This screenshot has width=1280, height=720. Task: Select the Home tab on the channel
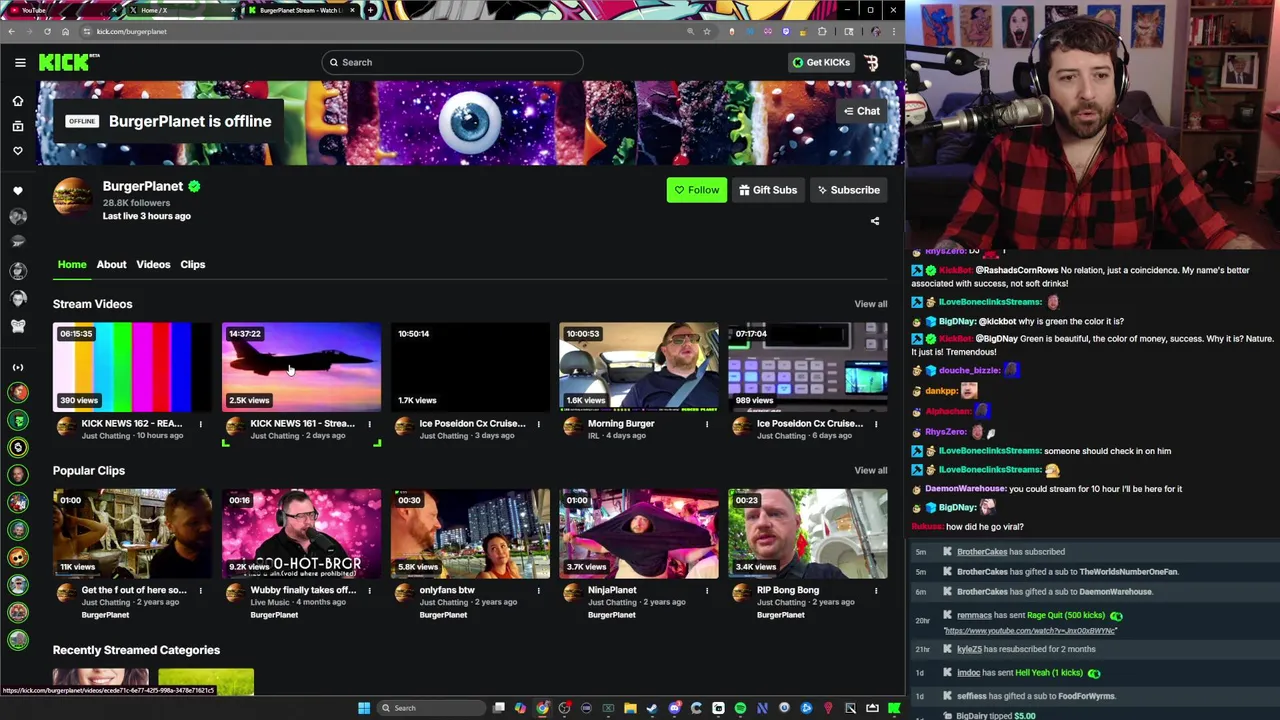point(72,265)
